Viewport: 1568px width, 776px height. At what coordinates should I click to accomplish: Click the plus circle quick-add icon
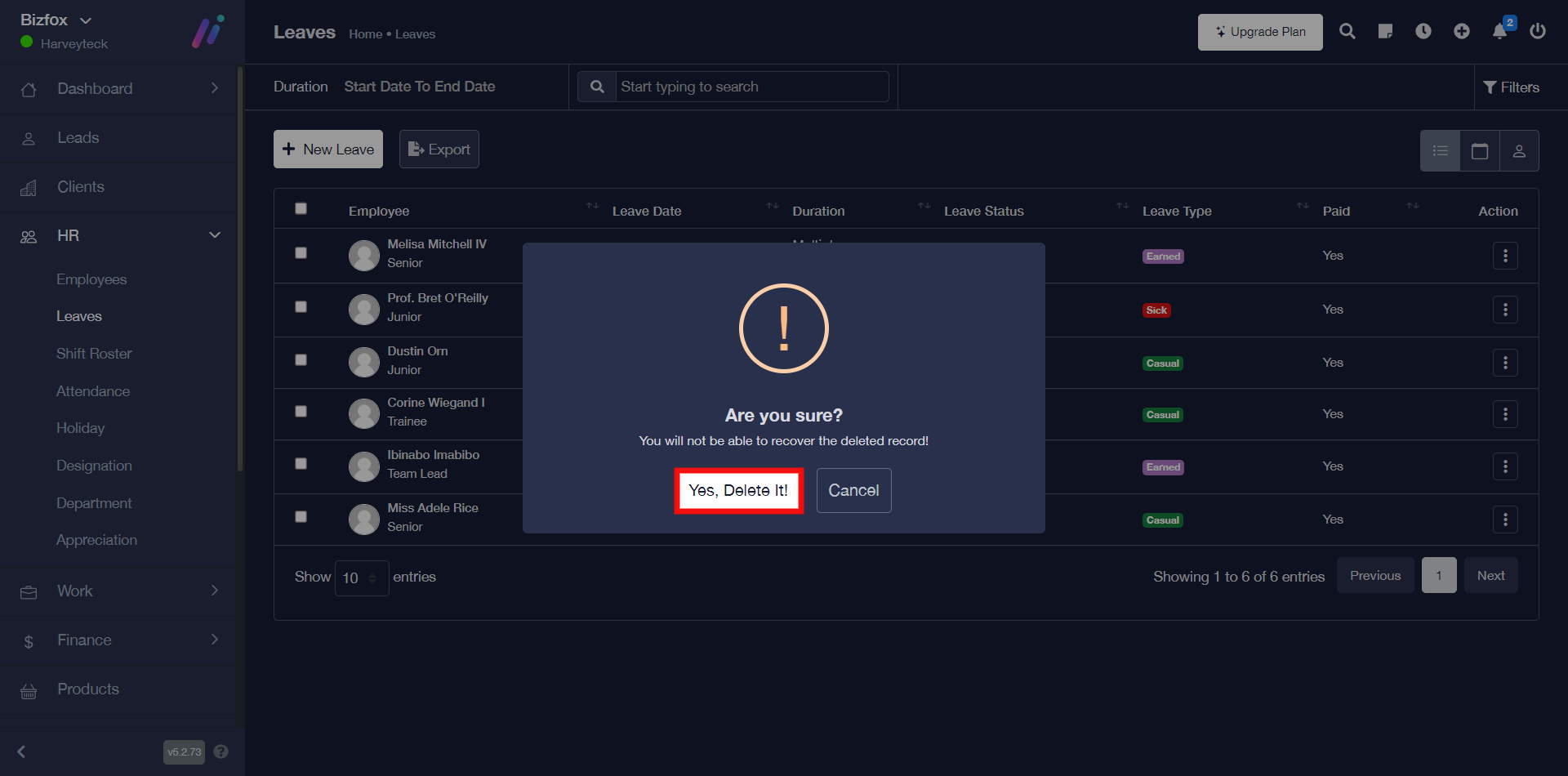tap(1462, 32)
